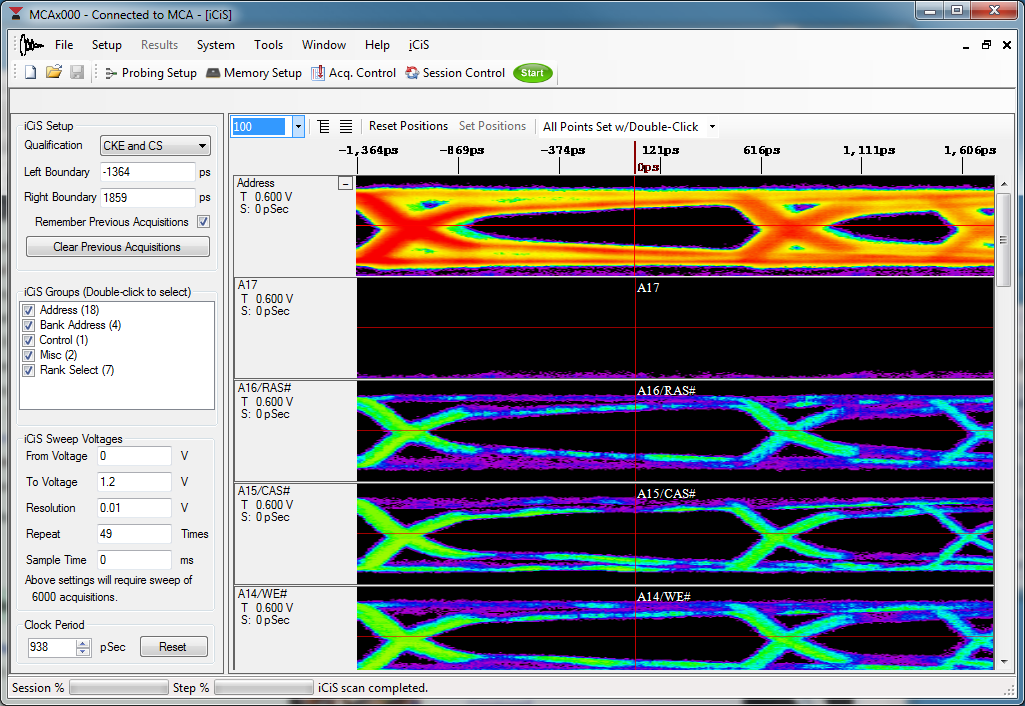Click the Open folder icon
The image size is (1025, 706).
pyautogui.click(x=54, y=73)
